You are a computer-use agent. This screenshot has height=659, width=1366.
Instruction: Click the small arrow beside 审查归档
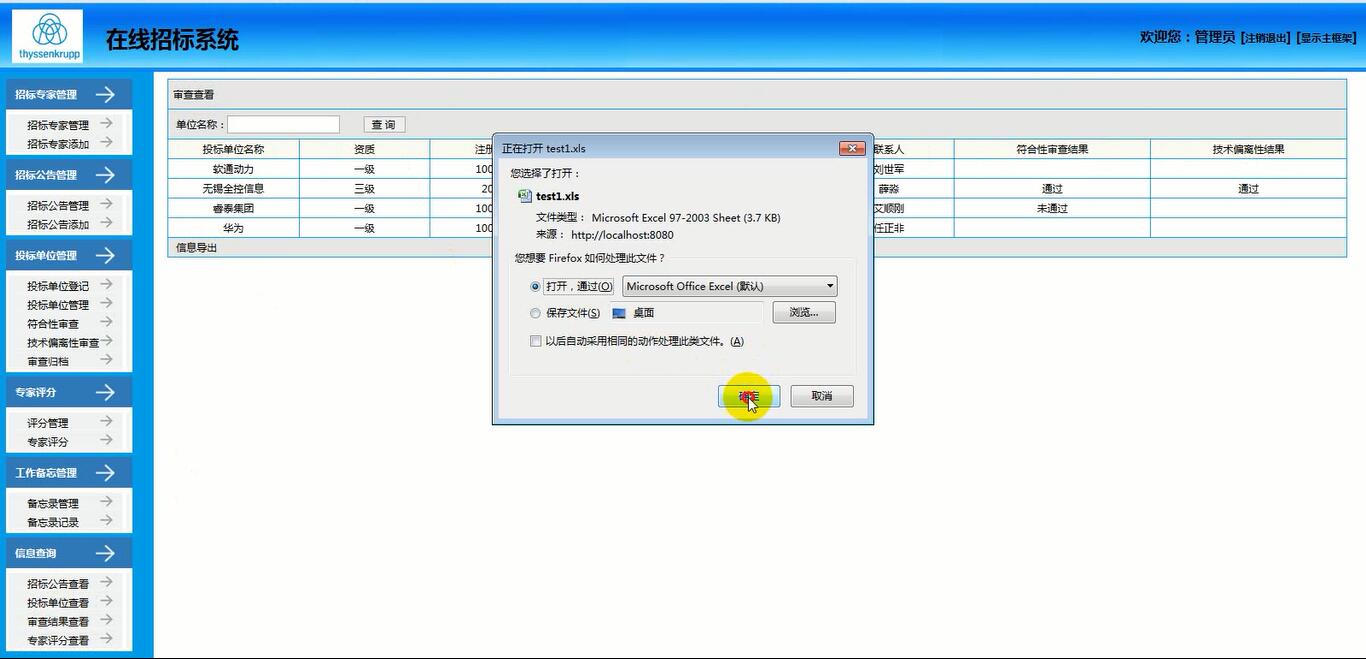106,360
